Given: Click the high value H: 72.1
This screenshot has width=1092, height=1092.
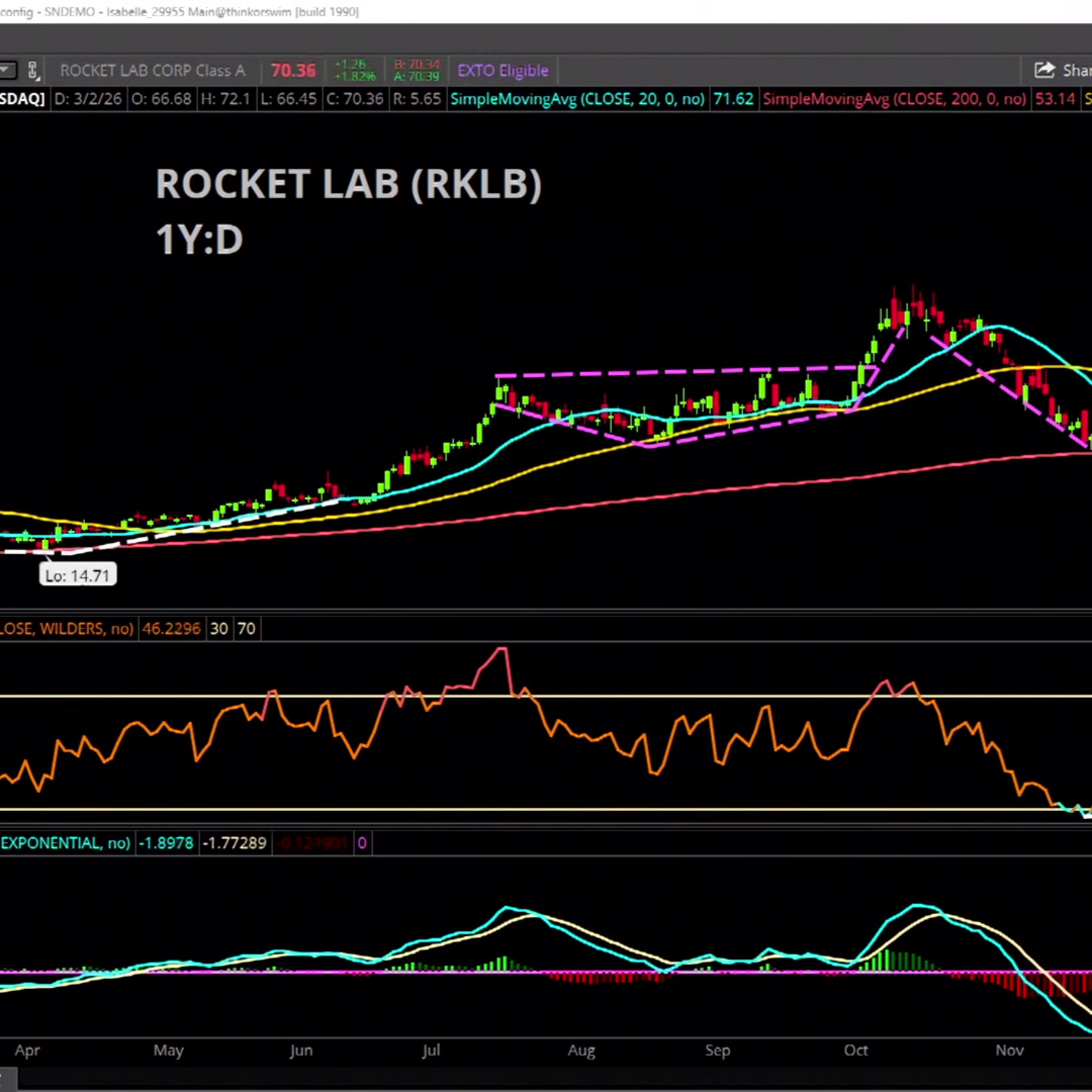Looking at the screenshot, I should (226, 99).
